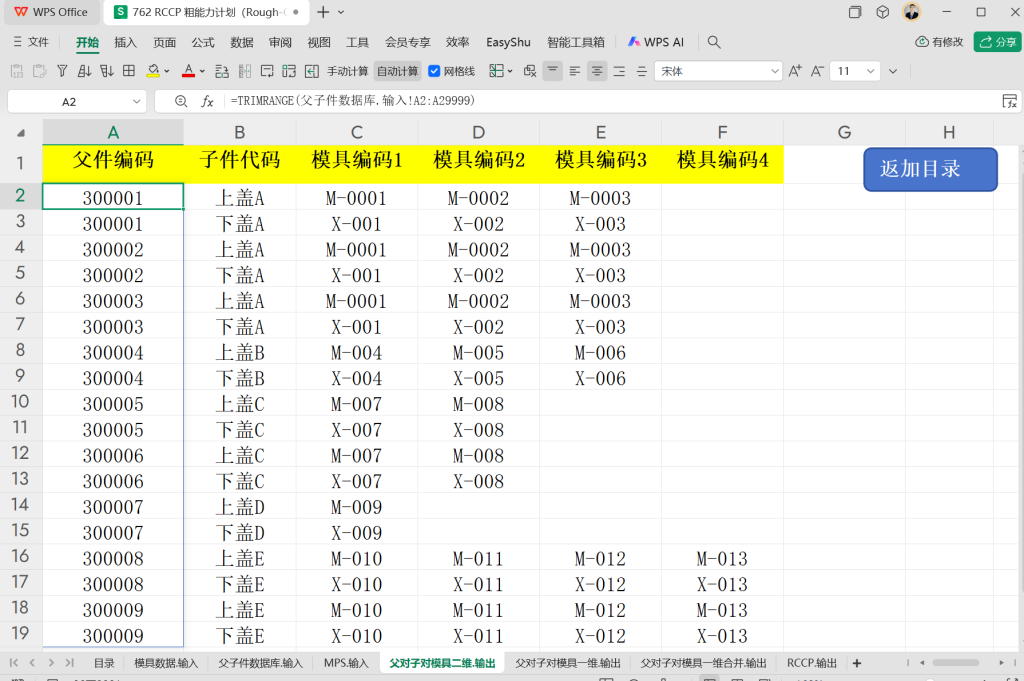The image size is (1024, 681).
Task: Open the fill color dropdown arrow
Action: pyautogui.click(x=167, y=71)
